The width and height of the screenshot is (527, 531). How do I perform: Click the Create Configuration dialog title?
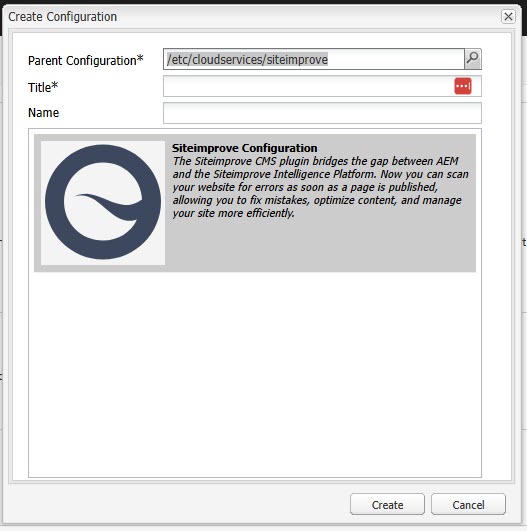(63, 17)
